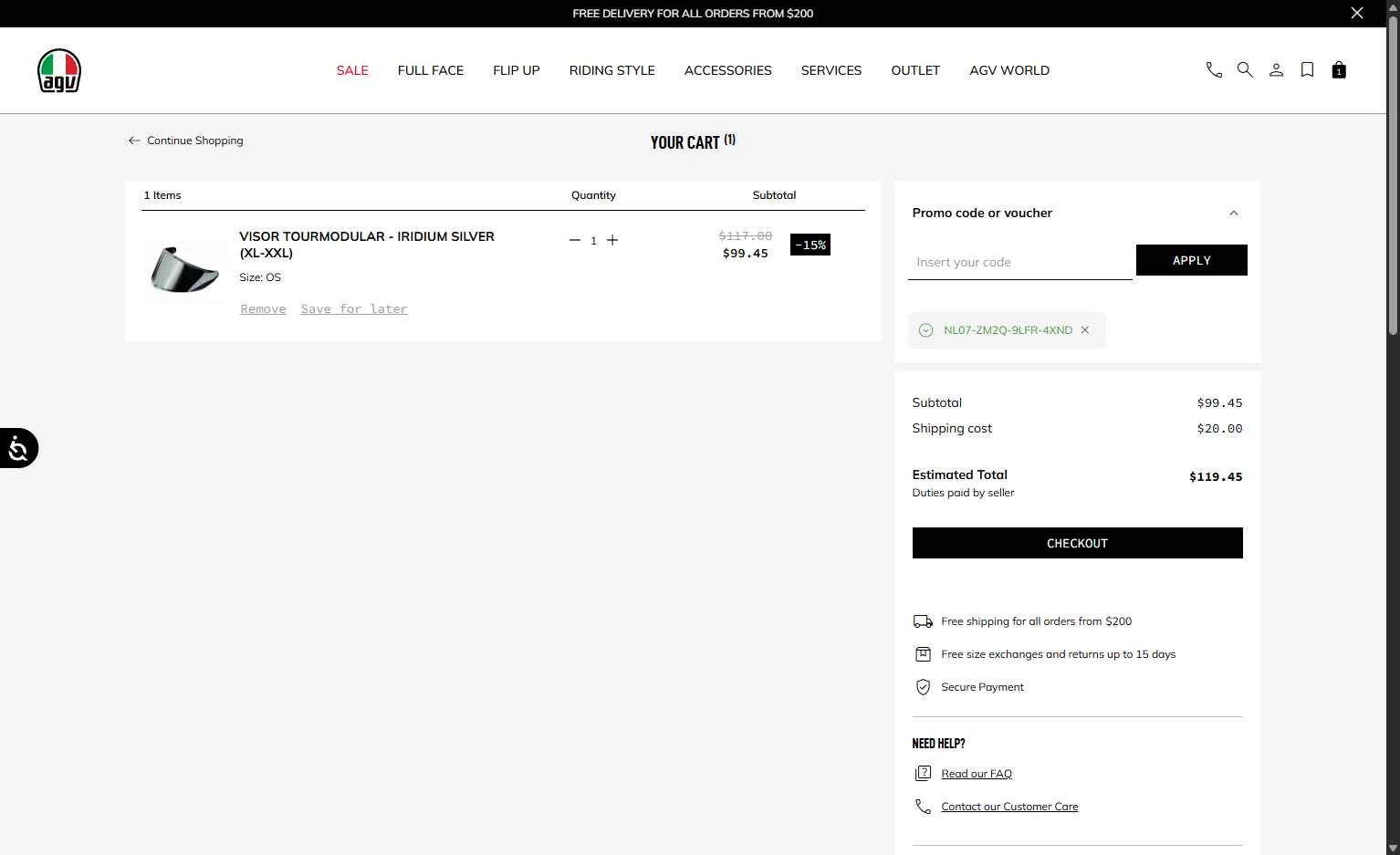Open the shopping bag icon
The image size is (1400, 855).
(x=1339, y=70)
